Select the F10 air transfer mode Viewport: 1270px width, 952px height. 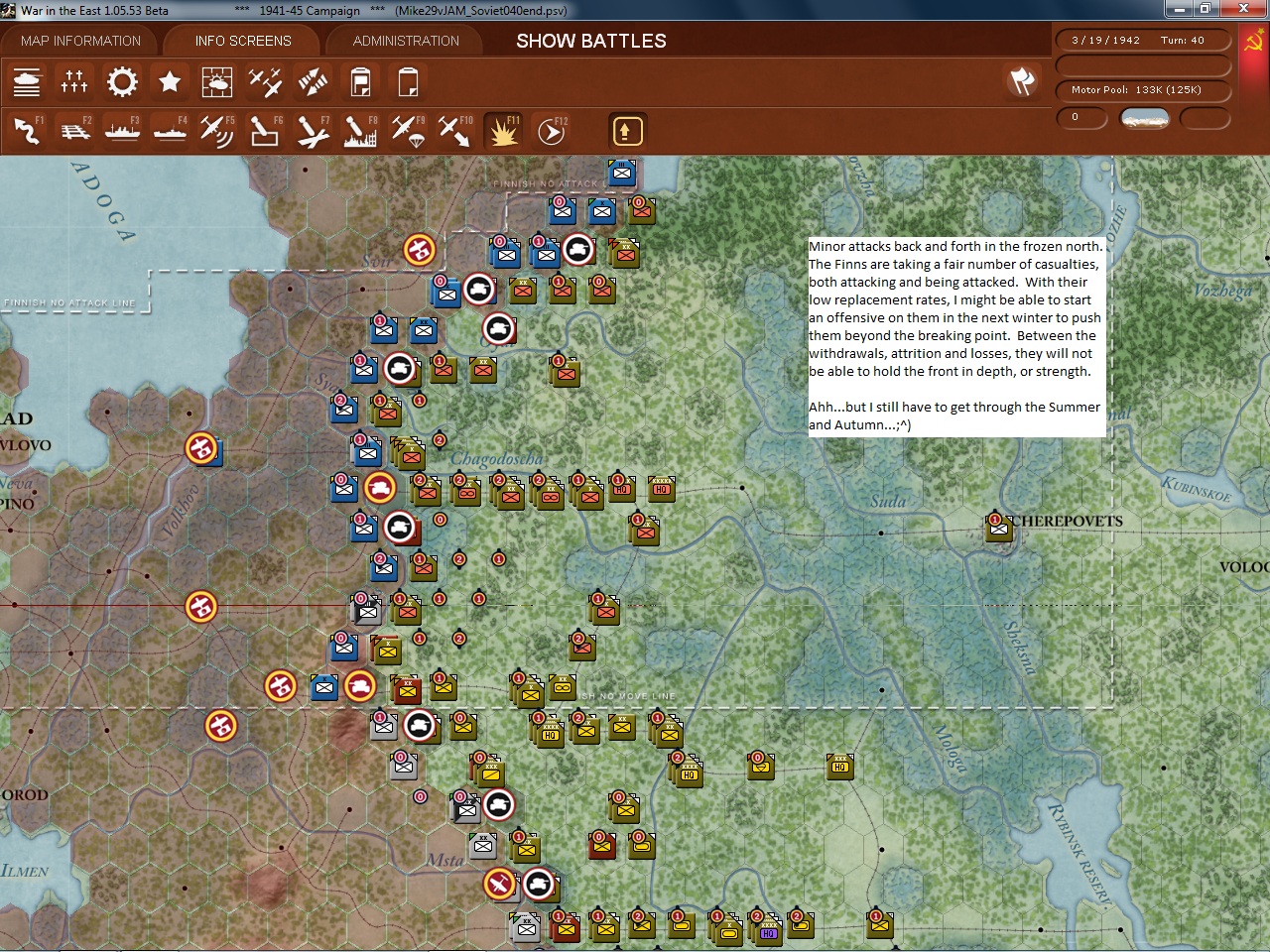[455, 131]
